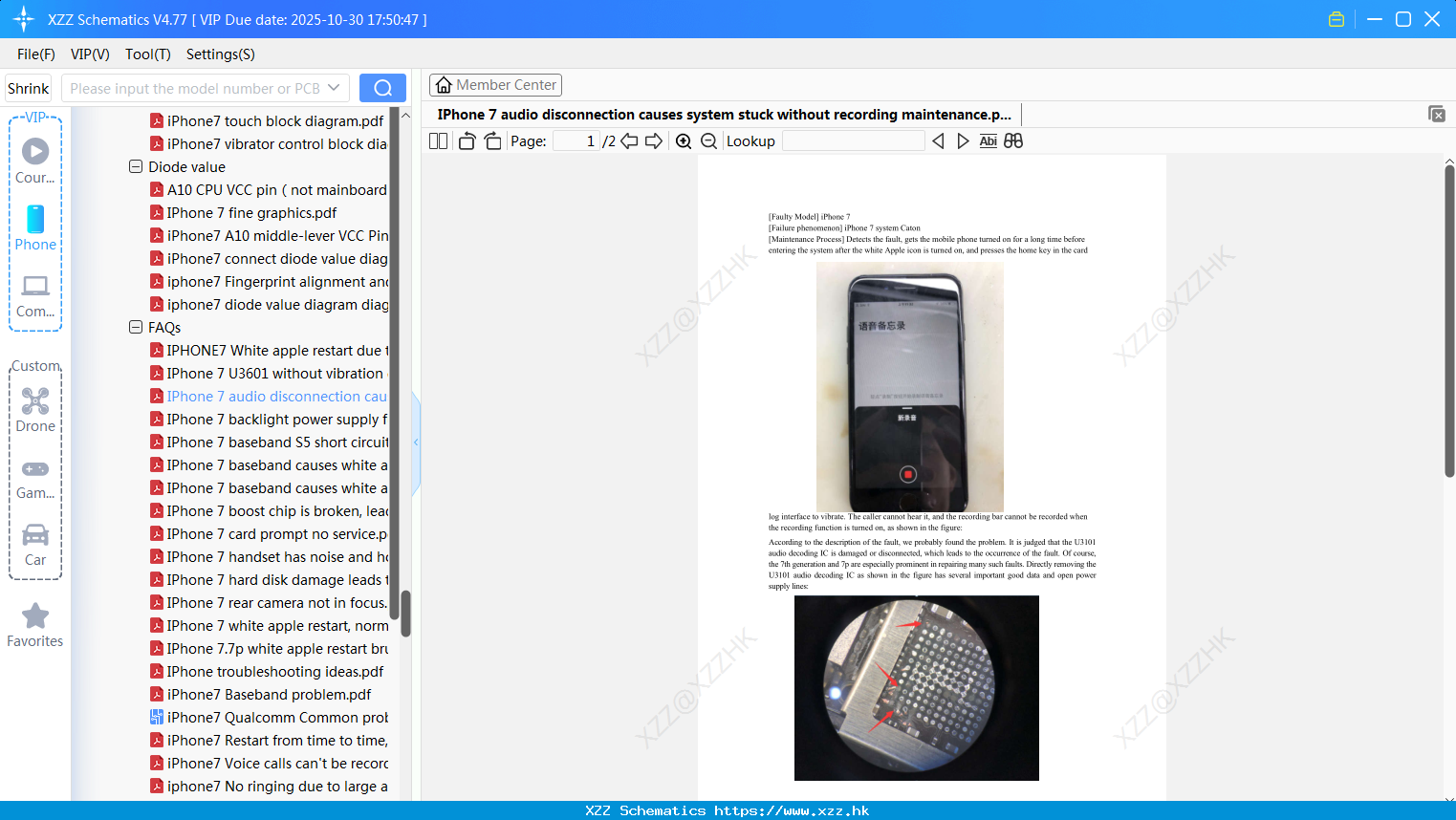This screenshot has width=1456, height=820.
Task: Open IPhone 7 rear camera not in focus
Action: [277, 603]
